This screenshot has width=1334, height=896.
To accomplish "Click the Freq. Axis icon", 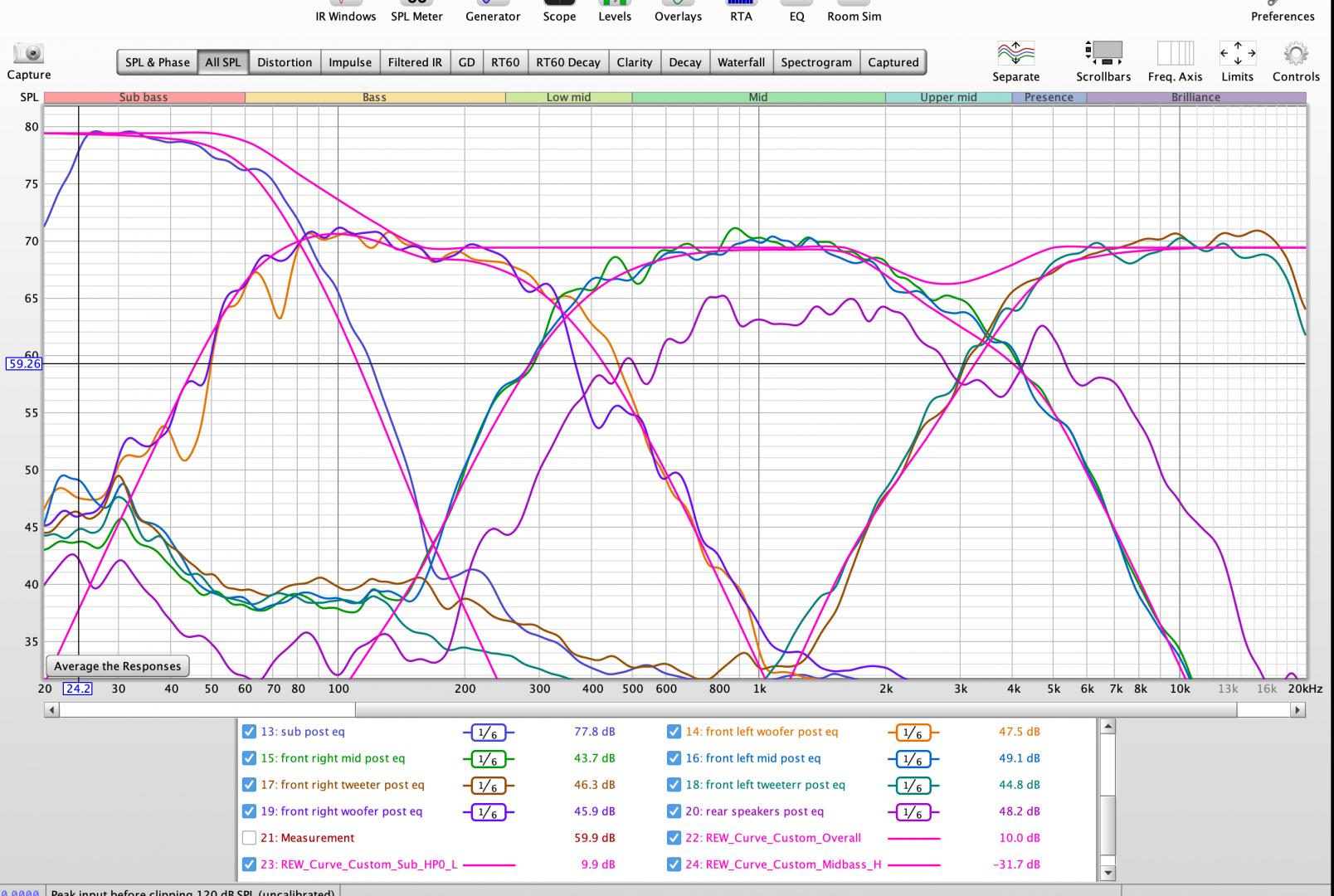I will (1175, 53).
